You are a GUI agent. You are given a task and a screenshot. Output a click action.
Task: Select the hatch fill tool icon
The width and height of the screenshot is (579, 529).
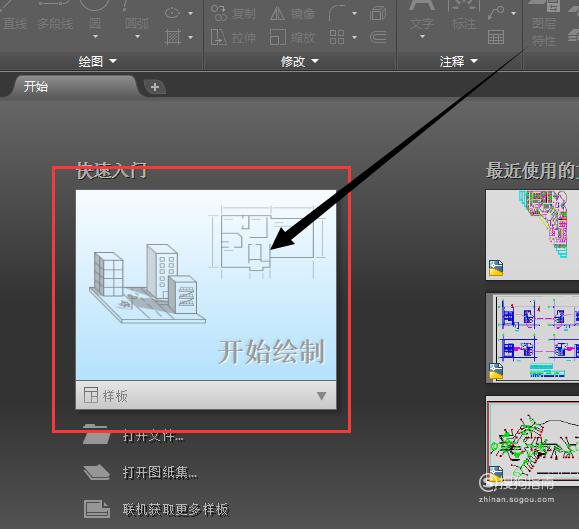pyautogui.click(x=172, y=37)
